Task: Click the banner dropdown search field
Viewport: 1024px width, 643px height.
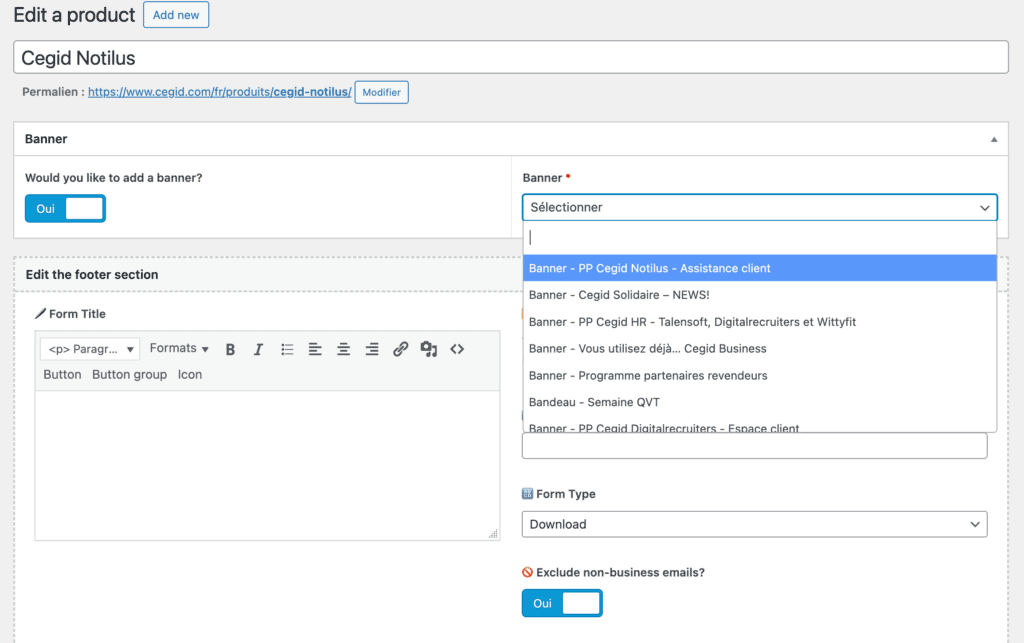Action: 760,237
